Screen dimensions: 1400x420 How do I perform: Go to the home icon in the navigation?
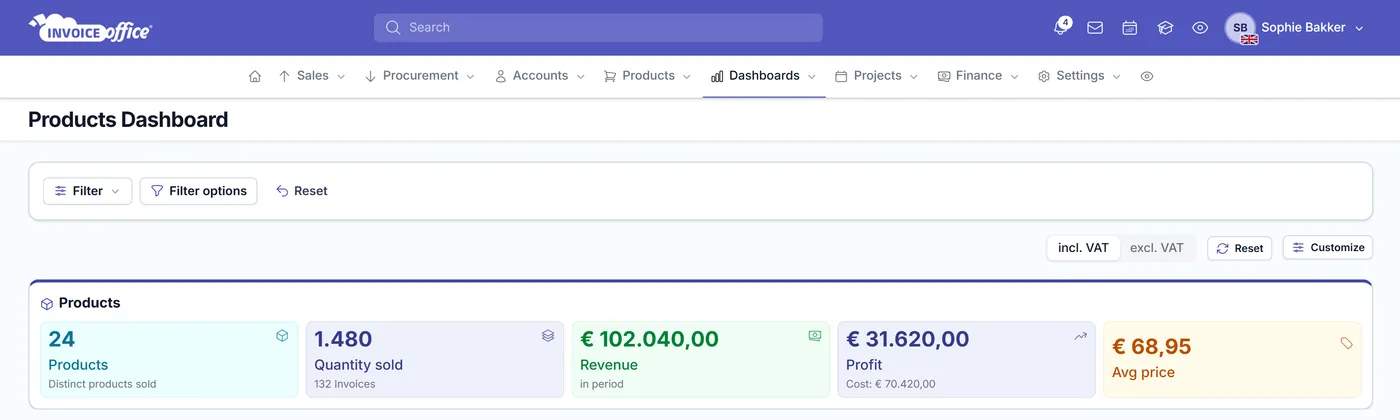255,76
